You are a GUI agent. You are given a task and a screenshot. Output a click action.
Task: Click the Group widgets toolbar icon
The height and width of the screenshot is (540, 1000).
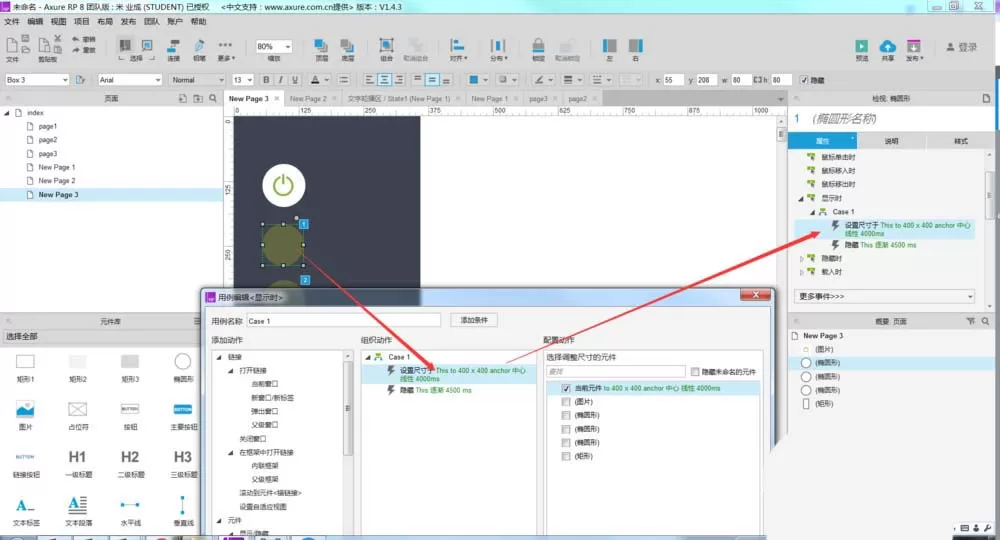click(386, 45)
